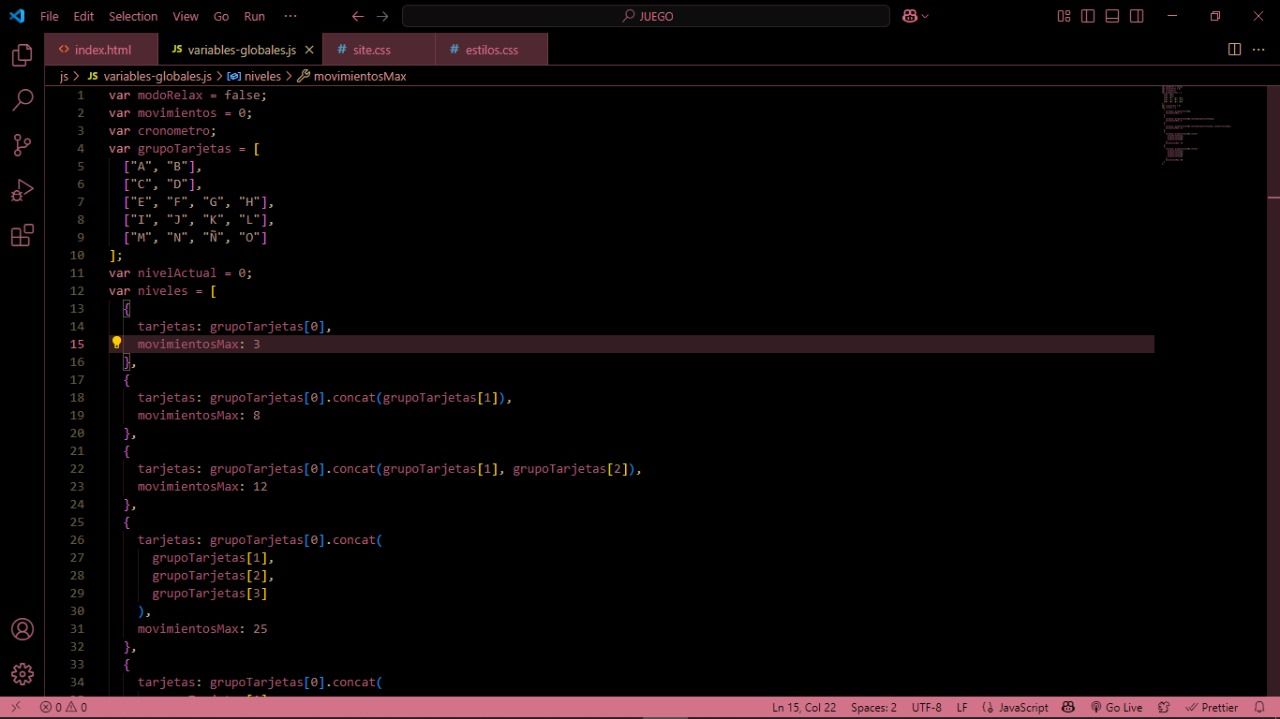Open variables-globales.js breadcrumb
1280x719 pixels.
coord(149,76)
